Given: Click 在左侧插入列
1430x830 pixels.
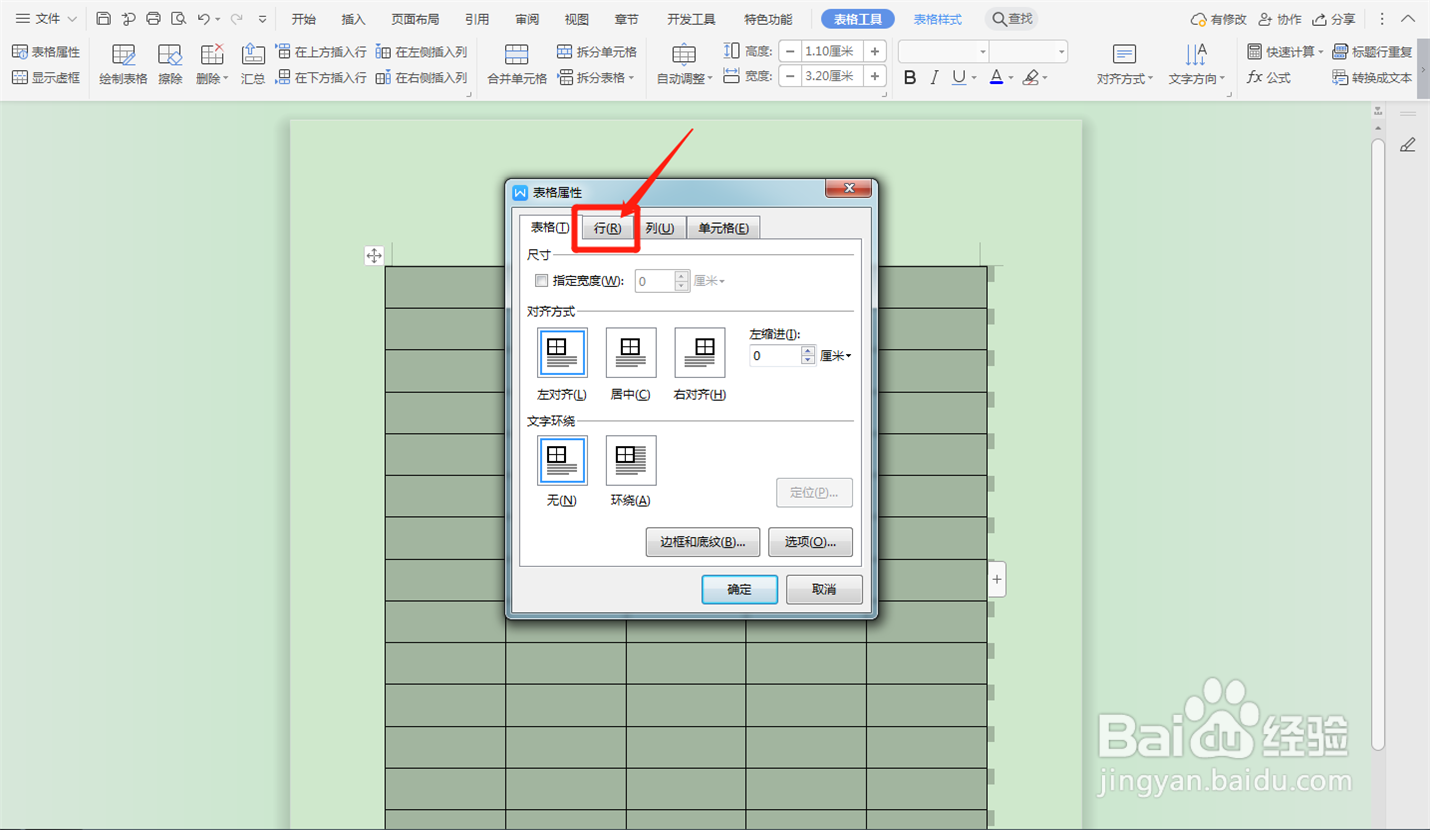Looking at the screenshot, I should (421, 52).
